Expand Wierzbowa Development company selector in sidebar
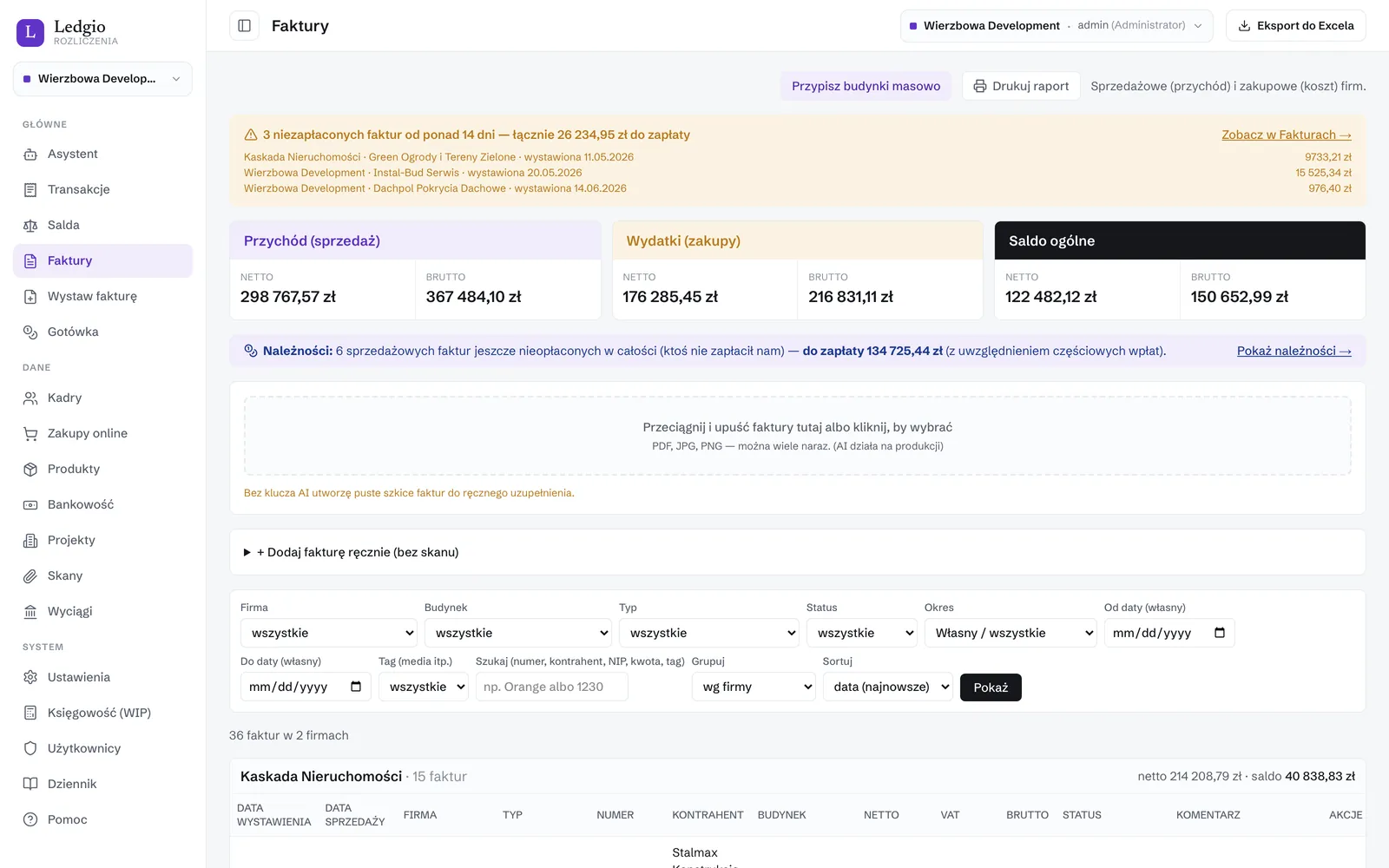 tap(102, 79)
